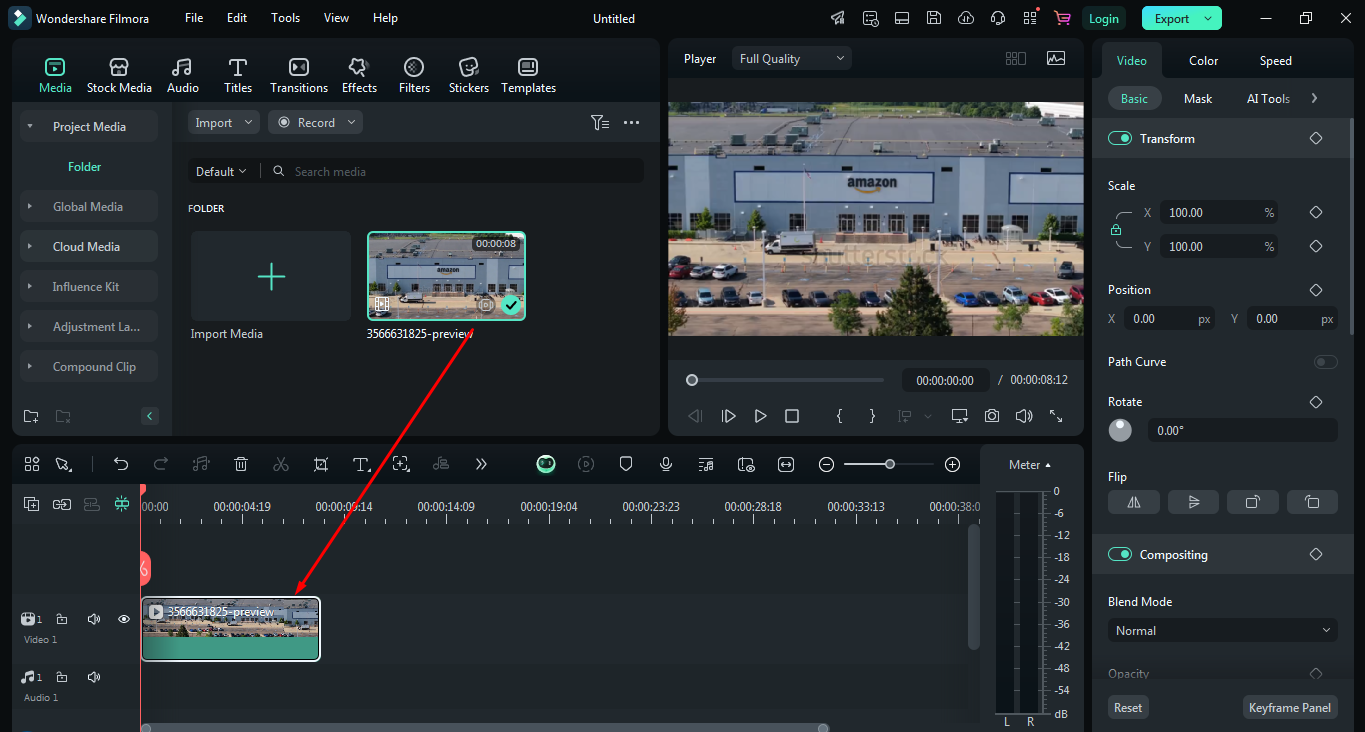Open the Templates tab
The width and height of the screenshot is (1365, 732).
528,75
